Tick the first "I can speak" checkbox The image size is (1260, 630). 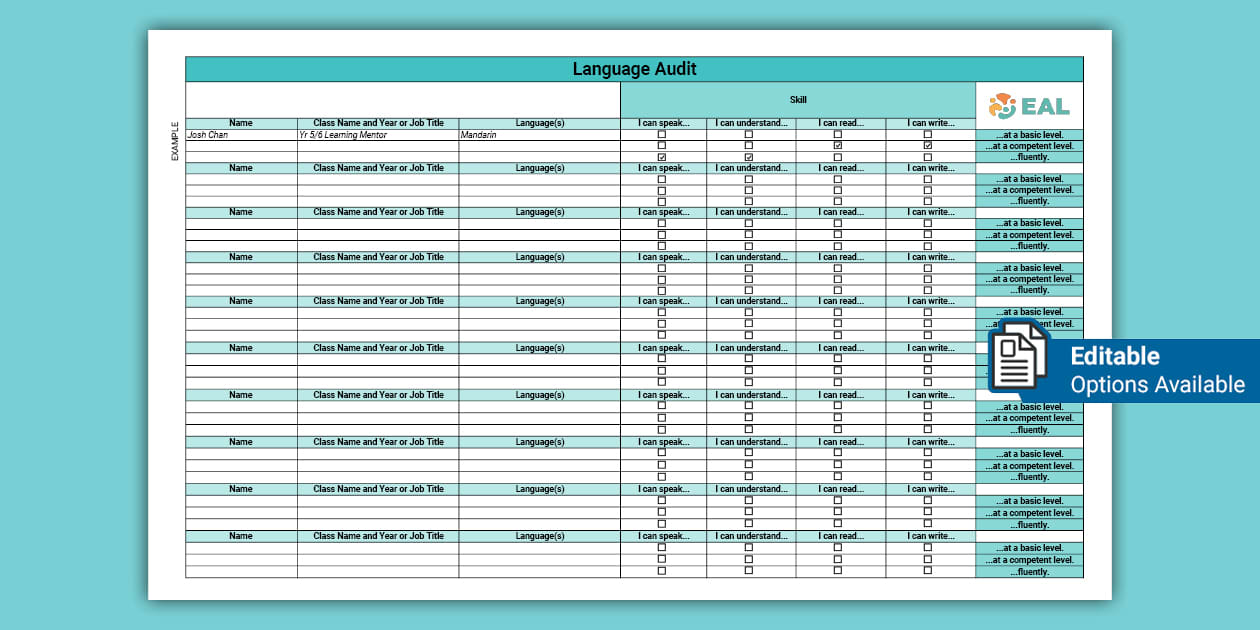click(661, 134)
